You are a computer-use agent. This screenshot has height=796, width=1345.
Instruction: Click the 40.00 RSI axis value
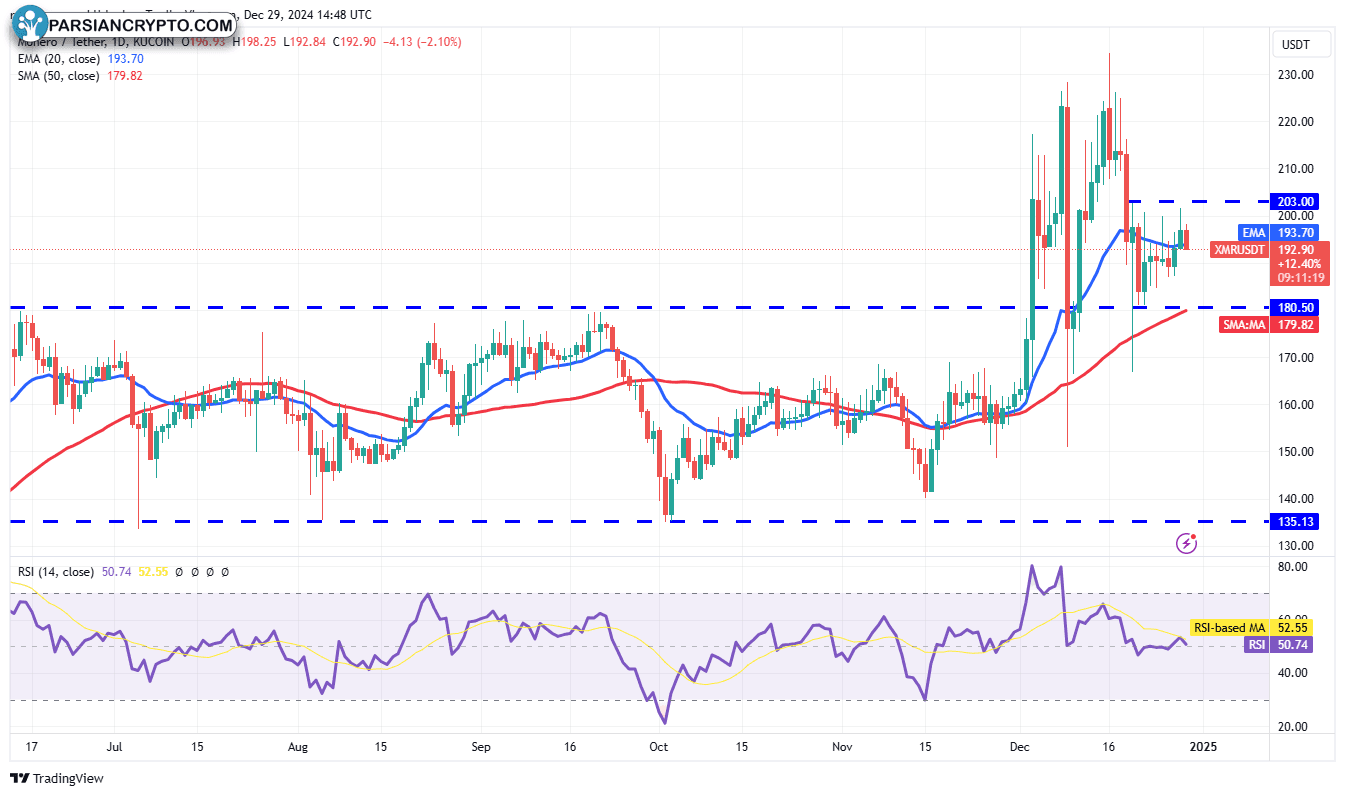click(1293, 673)
